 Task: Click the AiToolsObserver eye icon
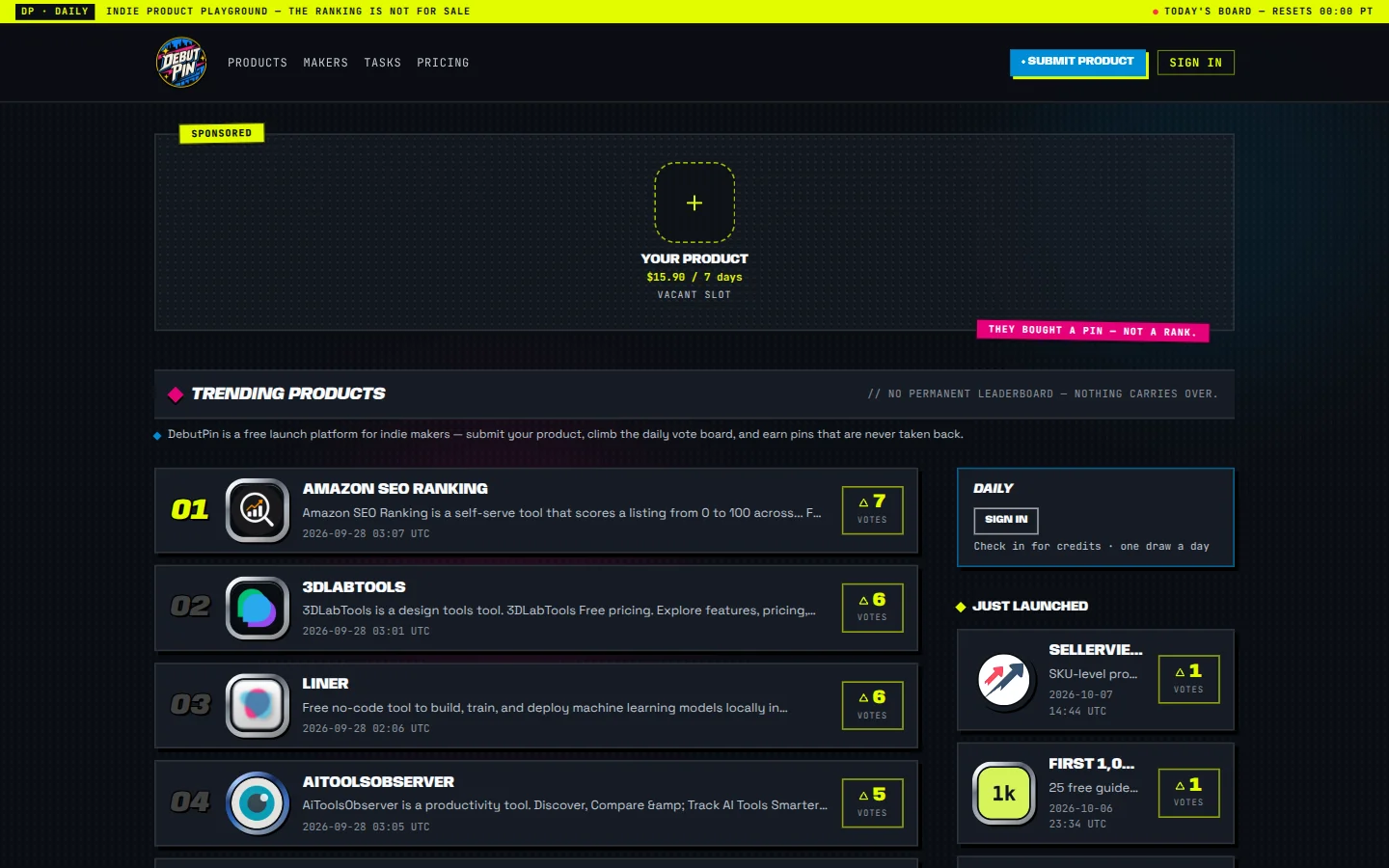point(258,802)
